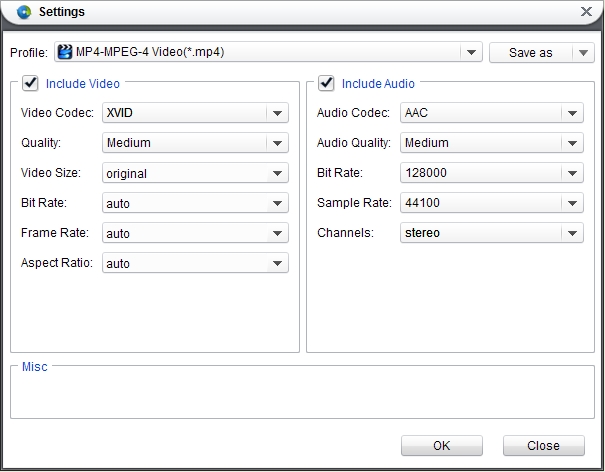
Task: Close the Settings dialog with X
Action: coord(586,12)
